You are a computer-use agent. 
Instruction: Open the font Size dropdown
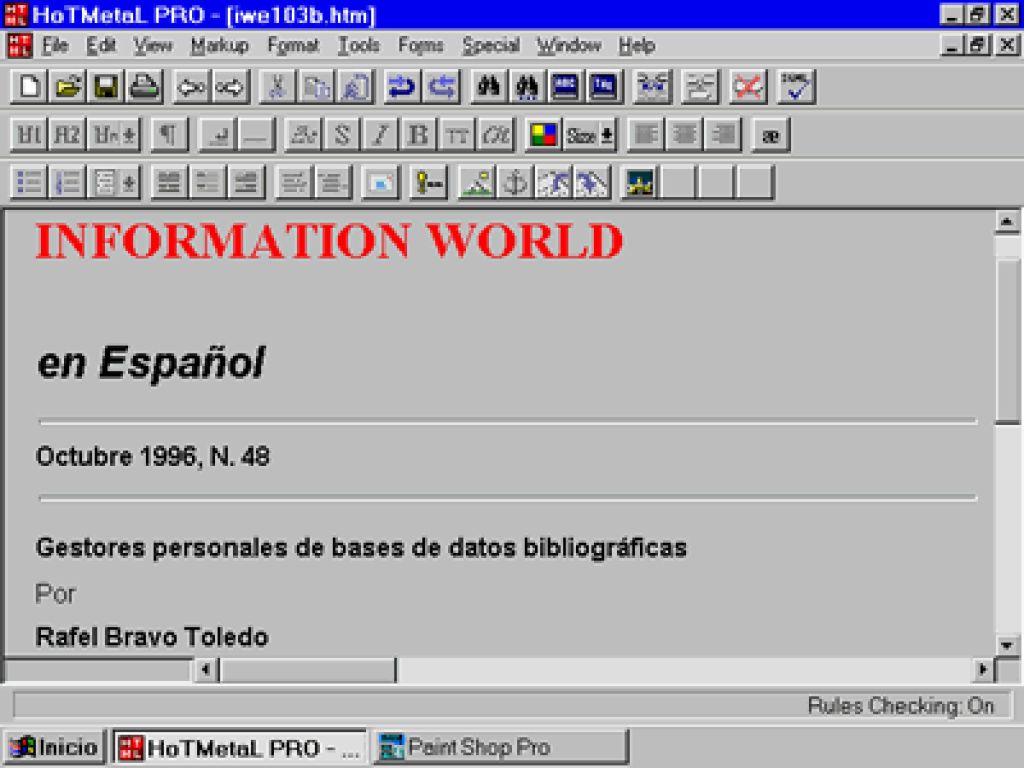[590, 135]
